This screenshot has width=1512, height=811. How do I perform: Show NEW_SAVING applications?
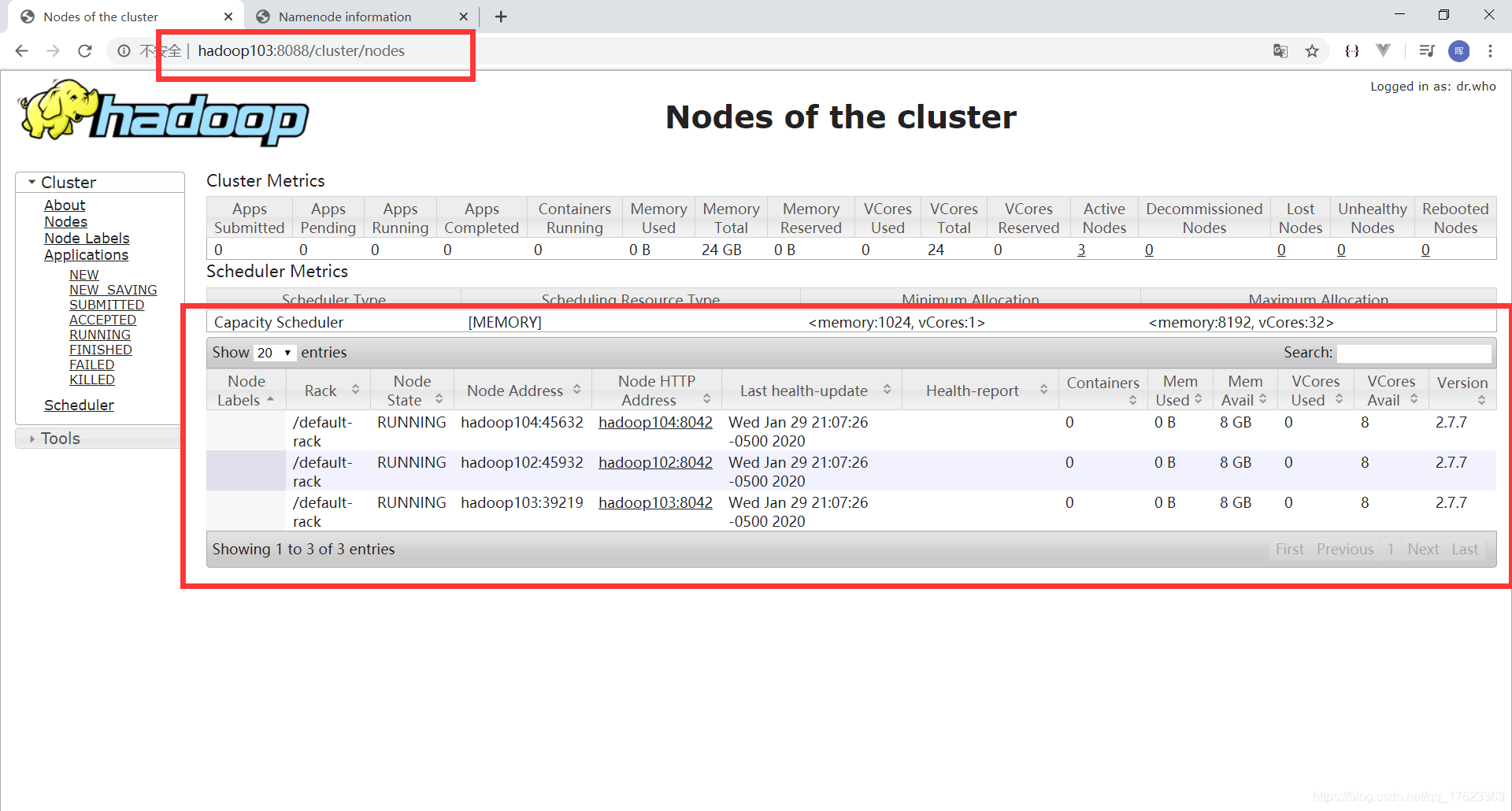(x=113, y=291)
